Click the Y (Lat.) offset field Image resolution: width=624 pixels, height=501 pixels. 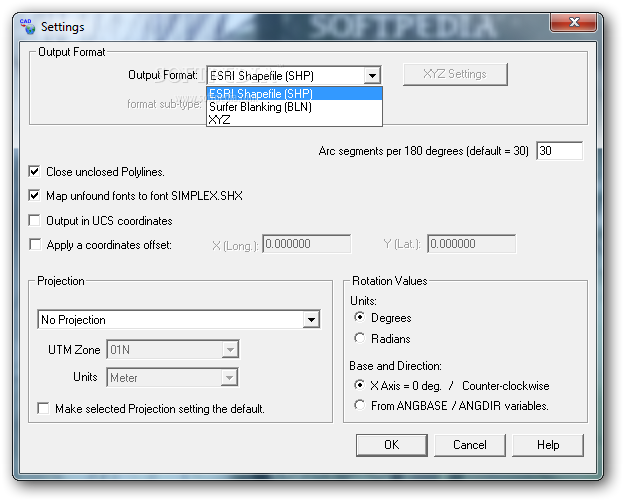point(472,244)
